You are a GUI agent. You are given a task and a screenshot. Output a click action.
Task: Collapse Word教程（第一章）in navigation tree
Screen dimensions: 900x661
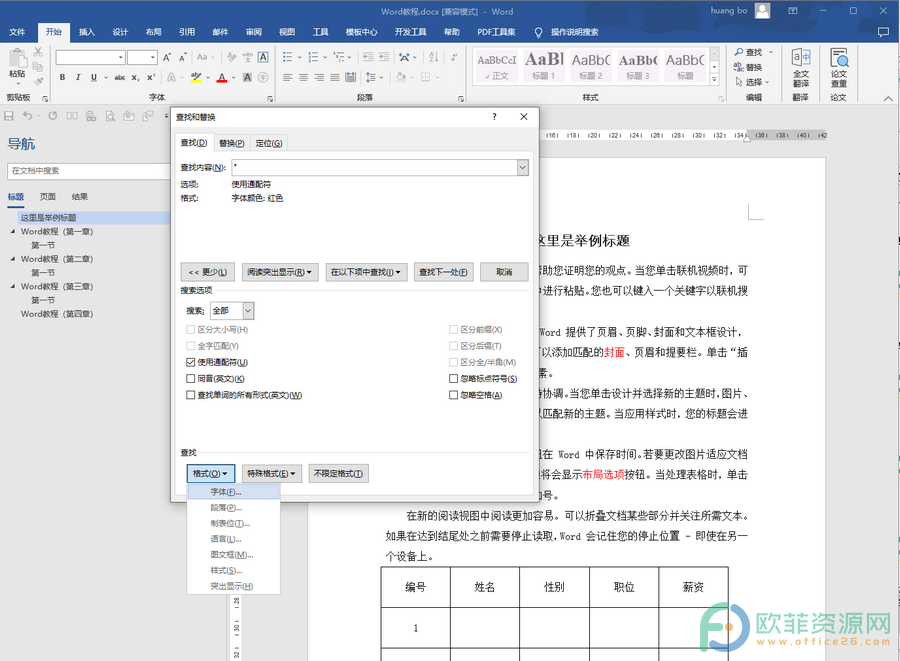(x=13, y=231)
